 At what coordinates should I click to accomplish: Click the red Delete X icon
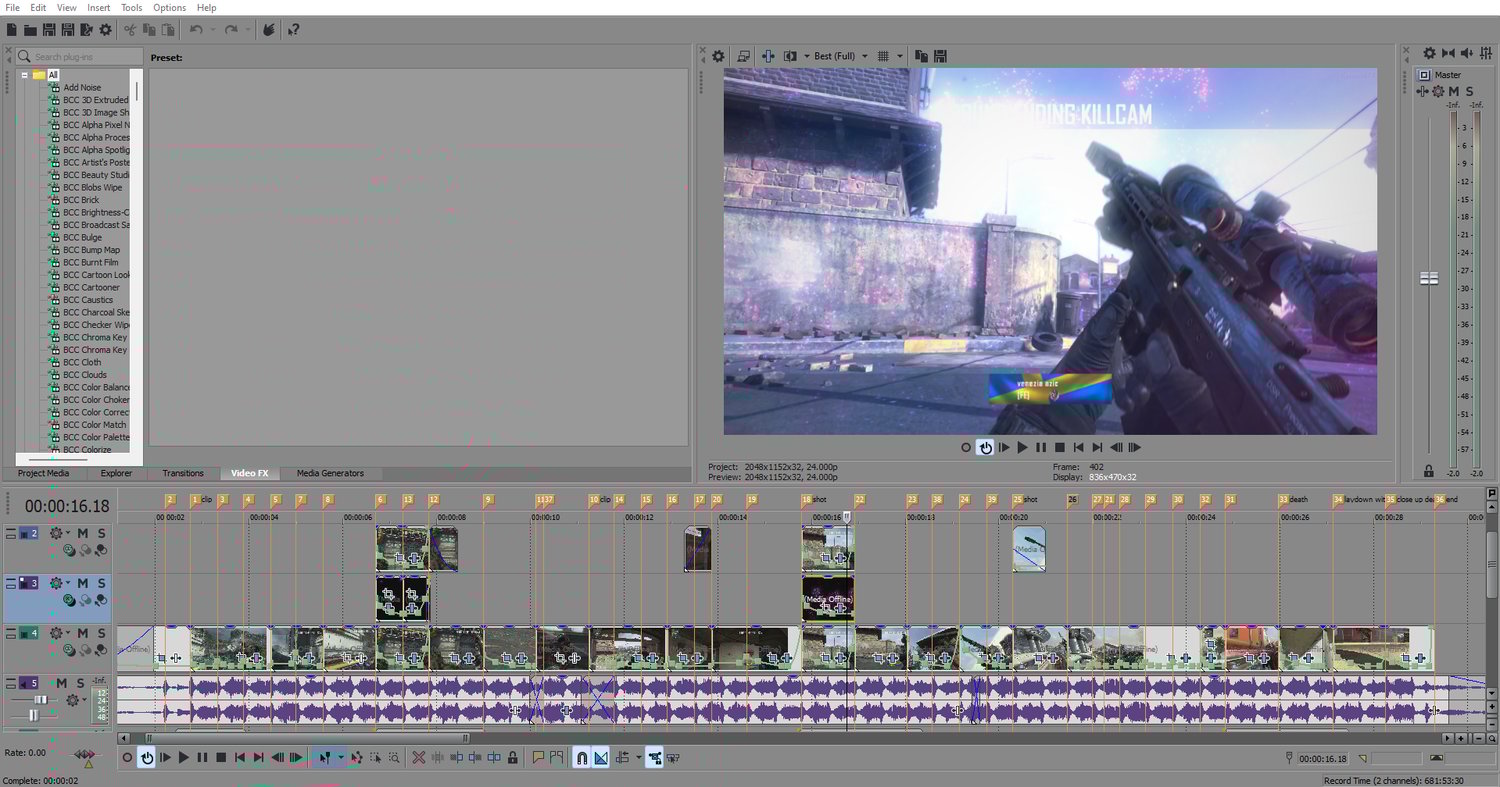pyautogui.click(x=419, y=758)
